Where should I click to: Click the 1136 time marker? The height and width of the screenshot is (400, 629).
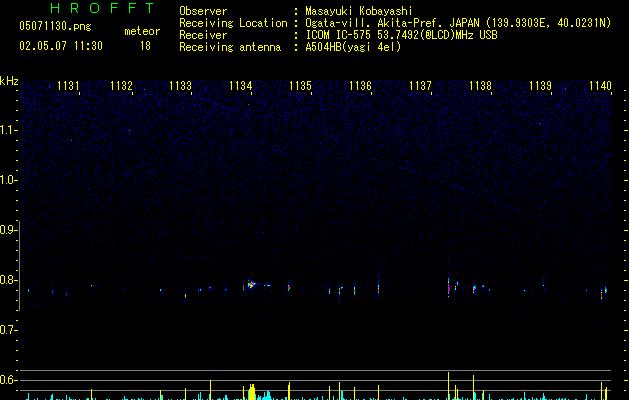coord(360,86)
